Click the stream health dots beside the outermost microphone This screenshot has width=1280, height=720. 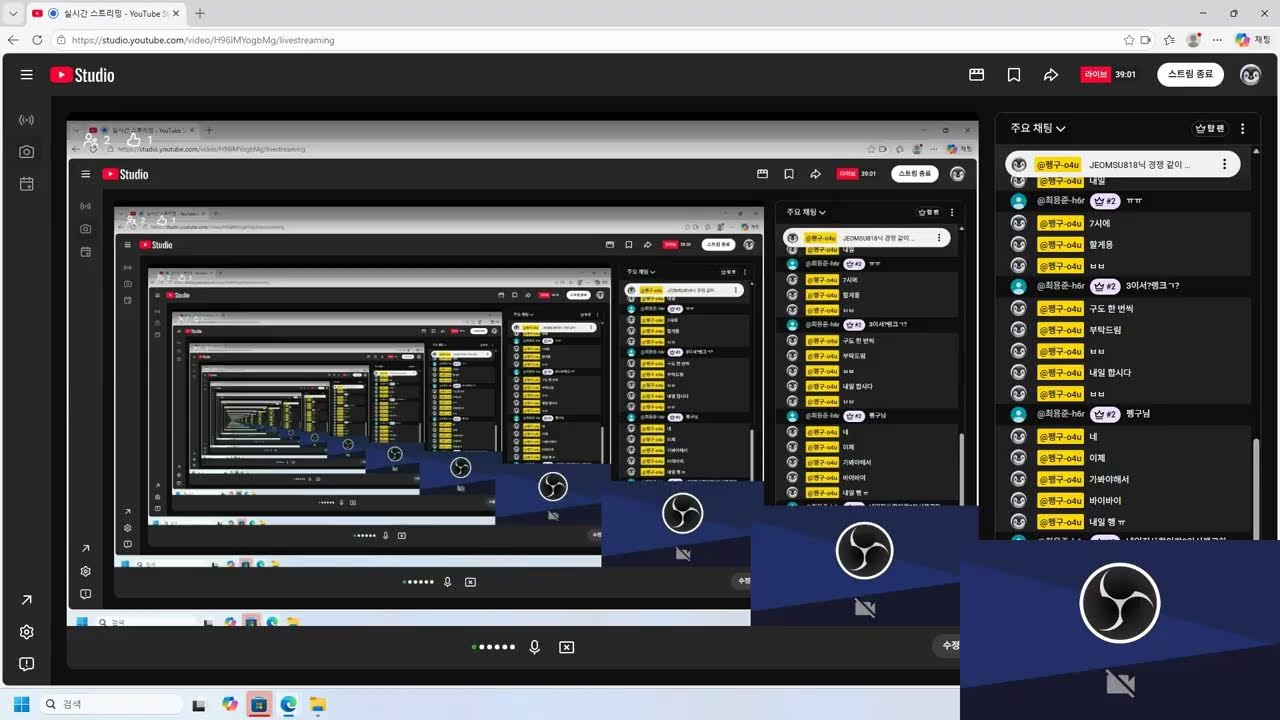coord(494,647)
